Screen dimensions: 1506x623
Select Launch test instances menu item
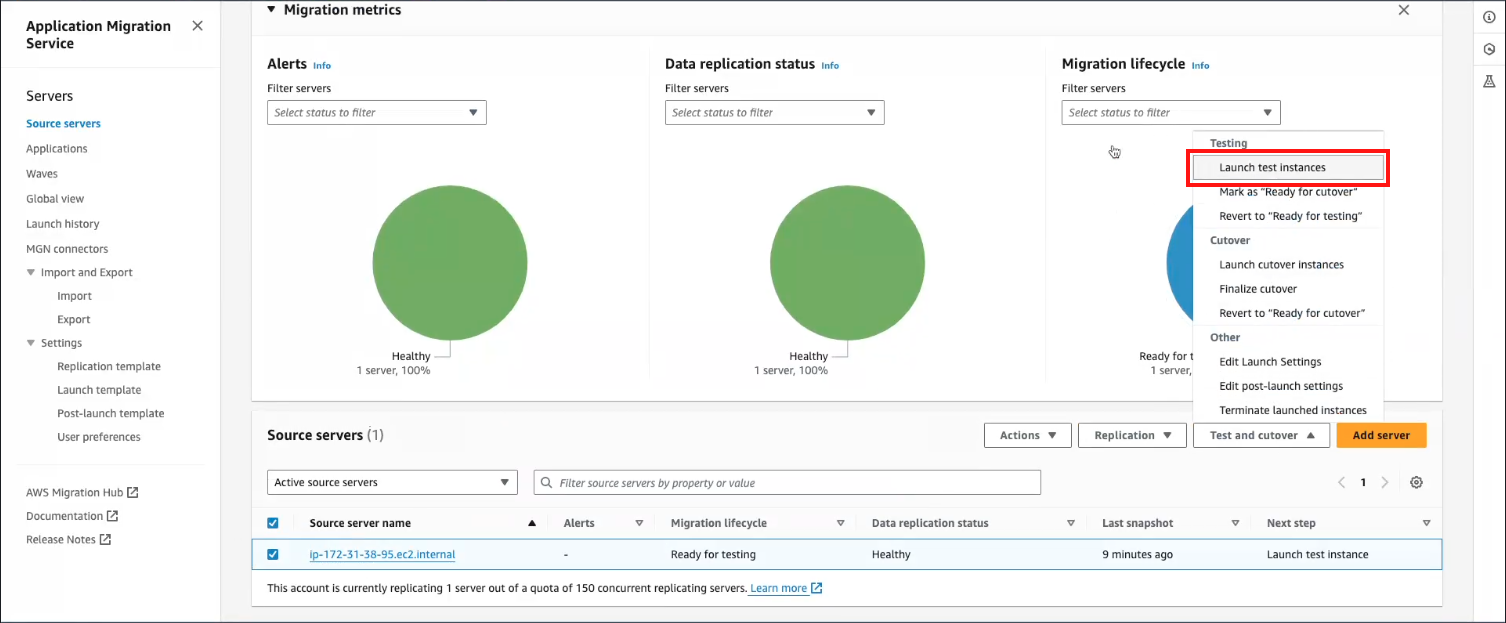pos(1288,167)
